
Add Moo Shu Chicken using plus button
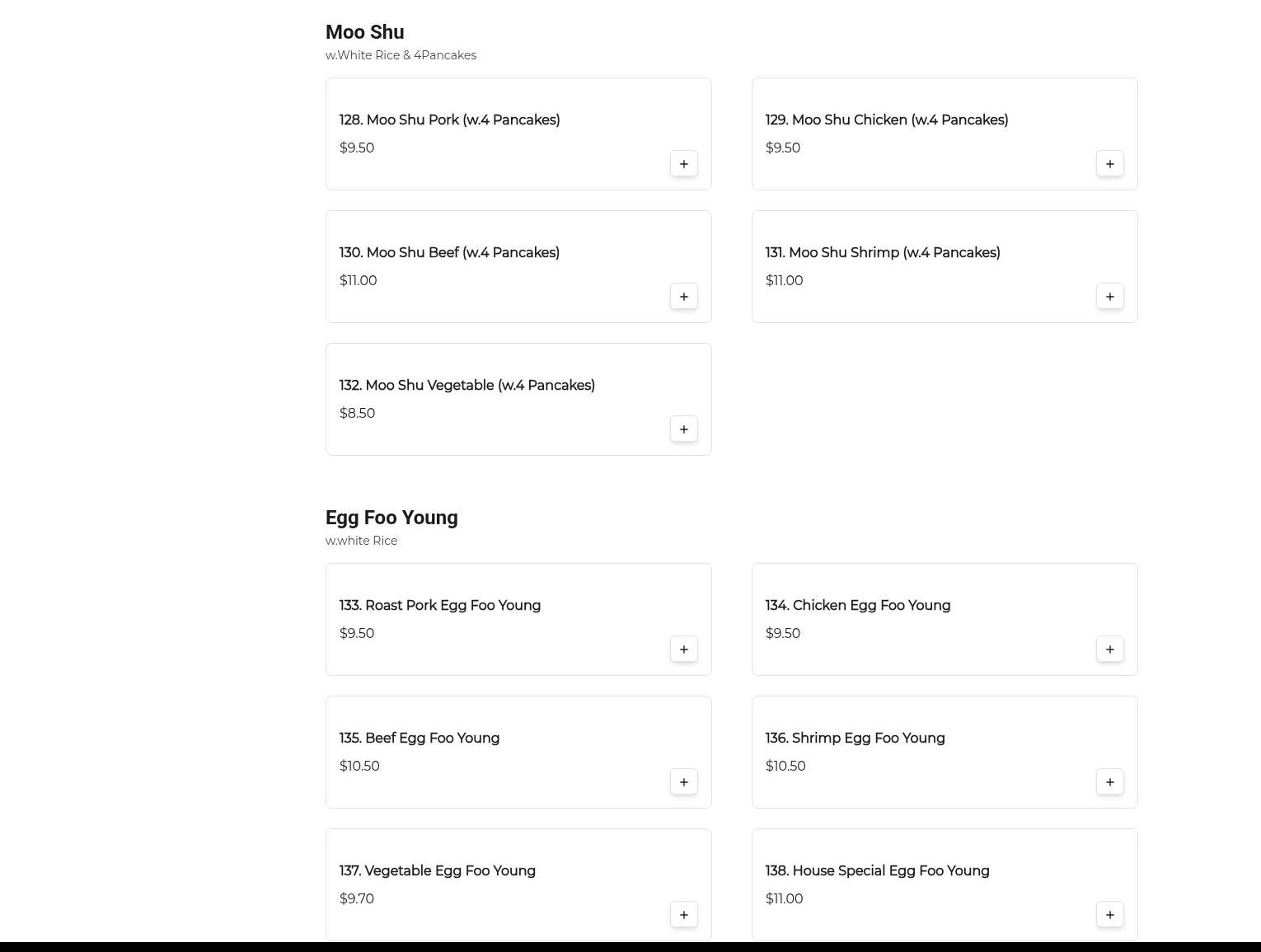tap(1109, 164)
